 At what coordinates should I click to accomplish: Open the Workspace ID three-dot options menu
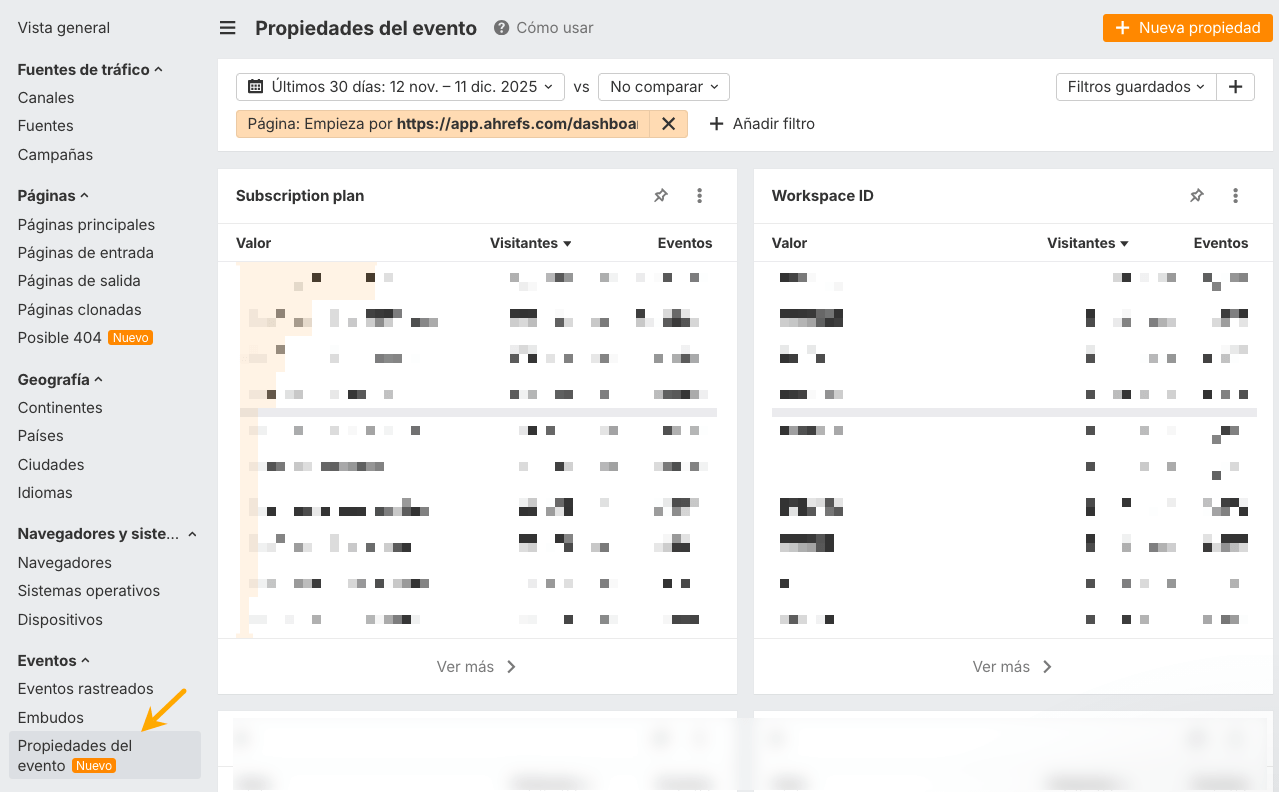click(x=1235, y=195)
